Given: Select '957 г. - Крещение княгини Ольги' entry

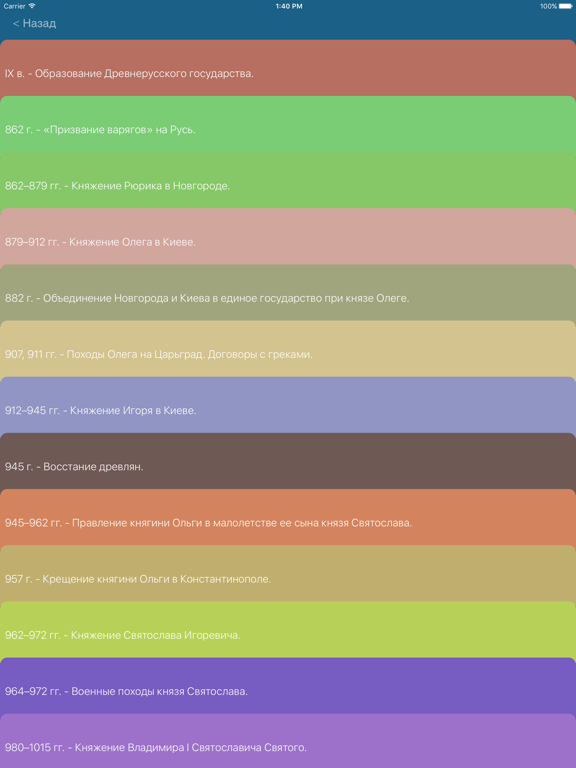Looking at the screenshot, I should pos(288,574).
